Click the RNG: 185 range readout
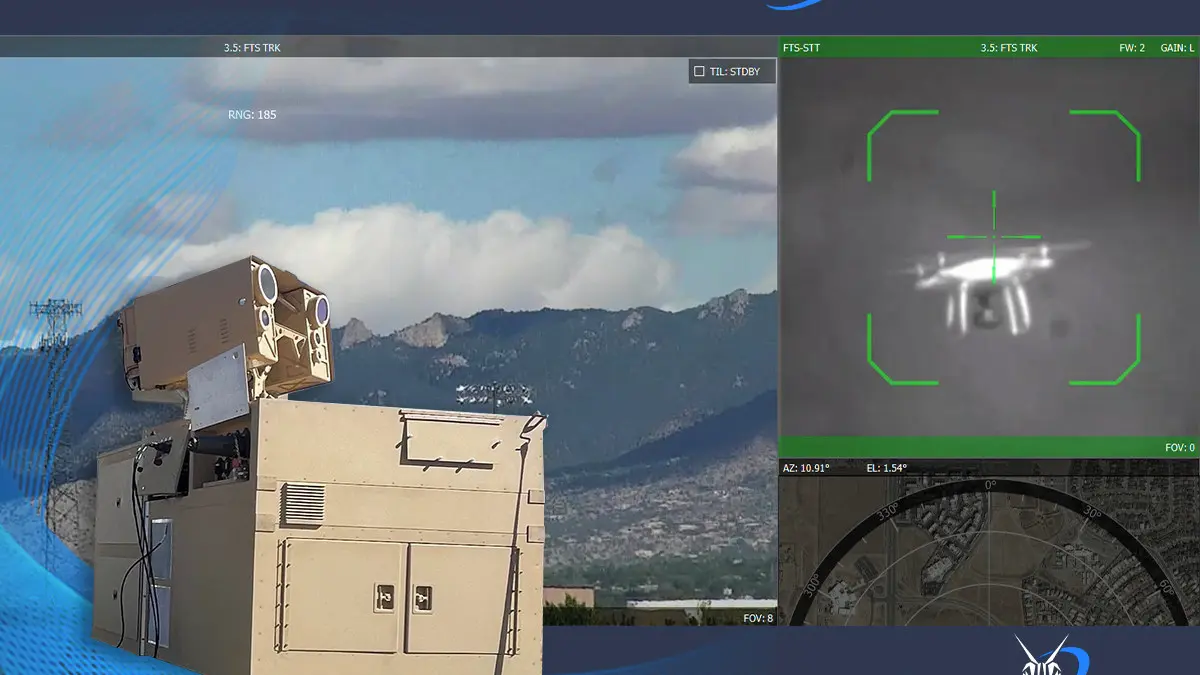 [x=252, y=115]
